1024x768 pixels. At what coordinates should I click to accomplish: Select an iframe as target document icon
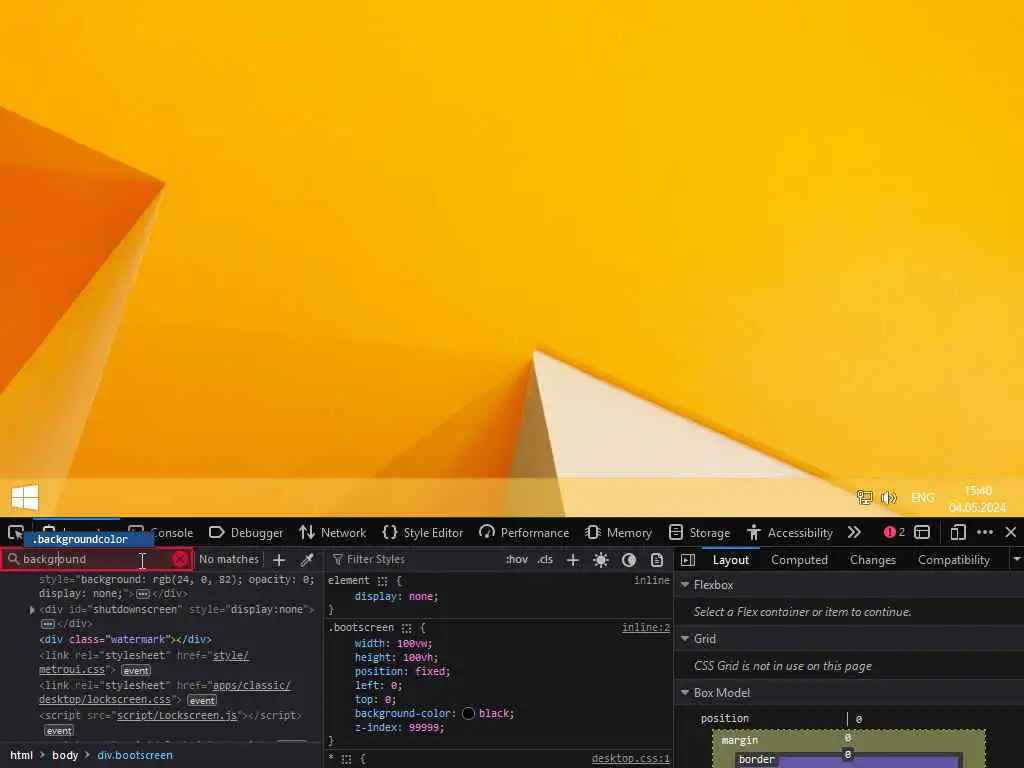pyautogui.click(x=922, y=532)
